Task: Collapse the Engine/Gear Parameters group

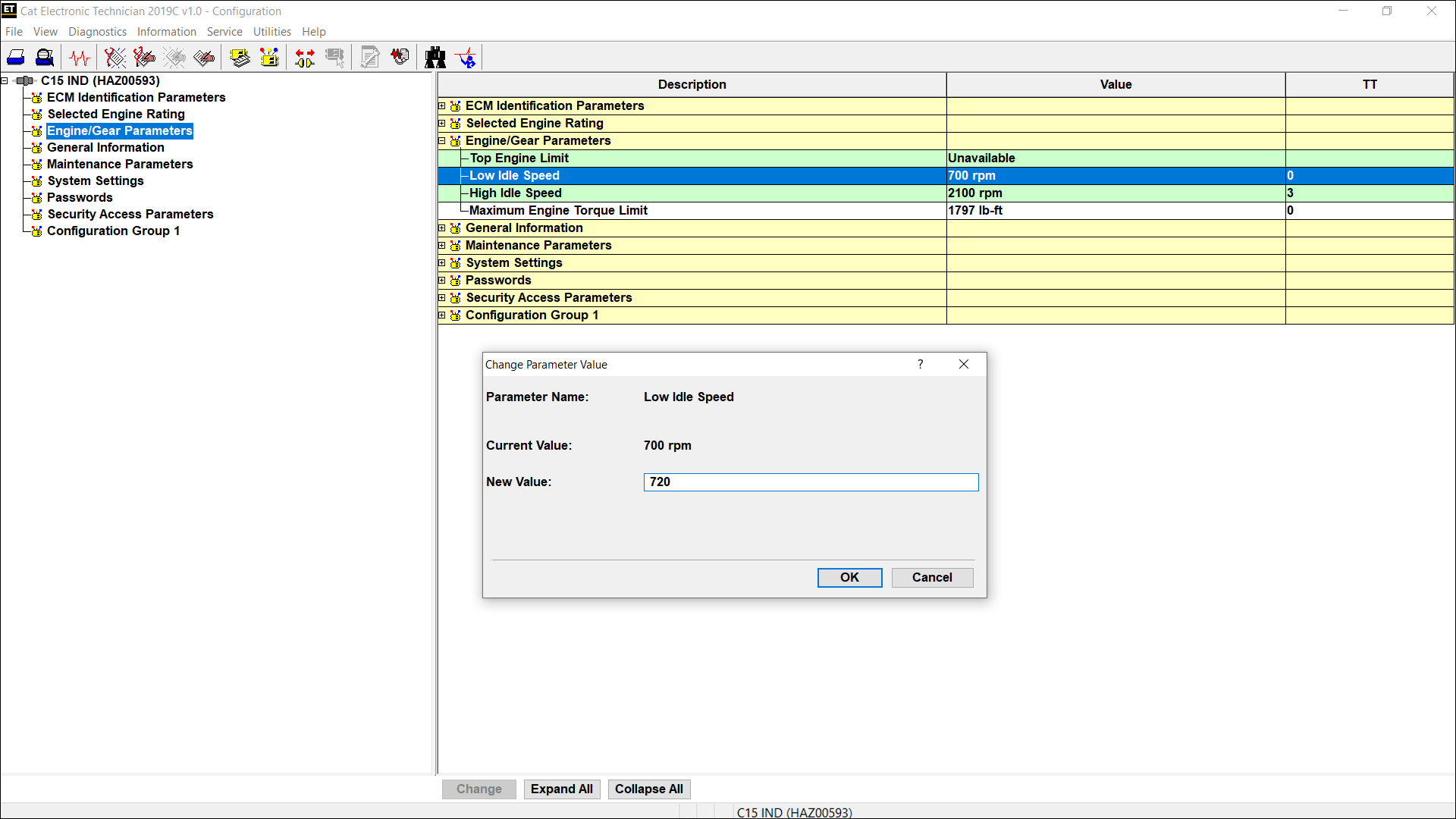Action: 442,141
